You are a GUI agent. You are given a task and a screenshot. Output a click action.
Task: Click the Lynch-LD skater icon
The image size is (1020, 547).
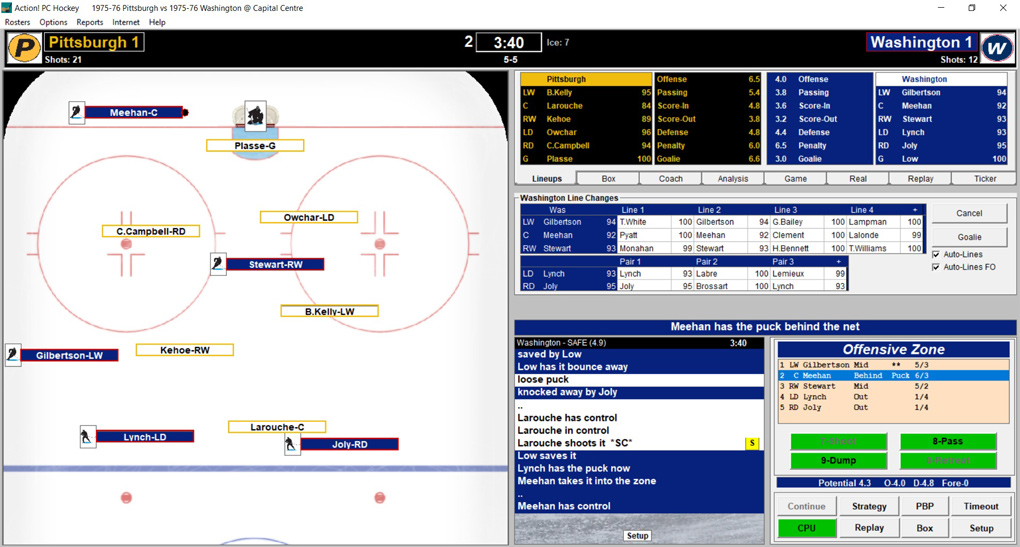(x=88, y=437)
